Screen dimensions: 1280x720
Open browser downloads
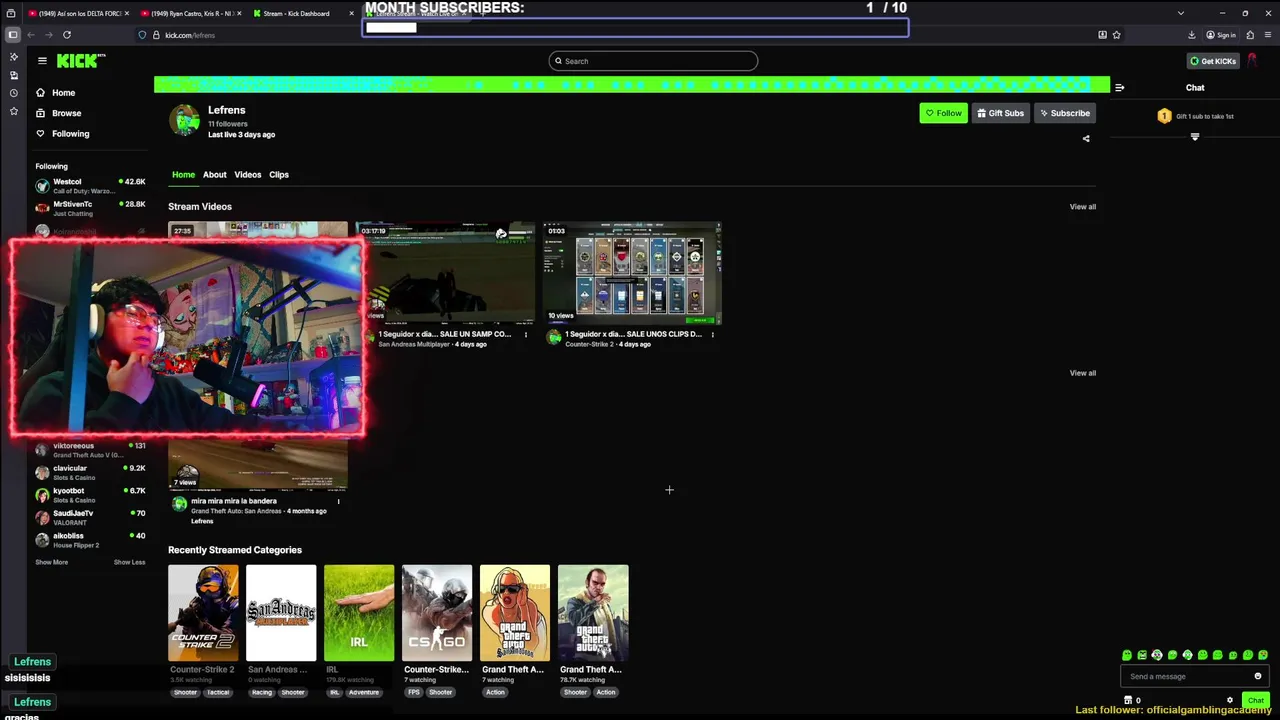1192,35
